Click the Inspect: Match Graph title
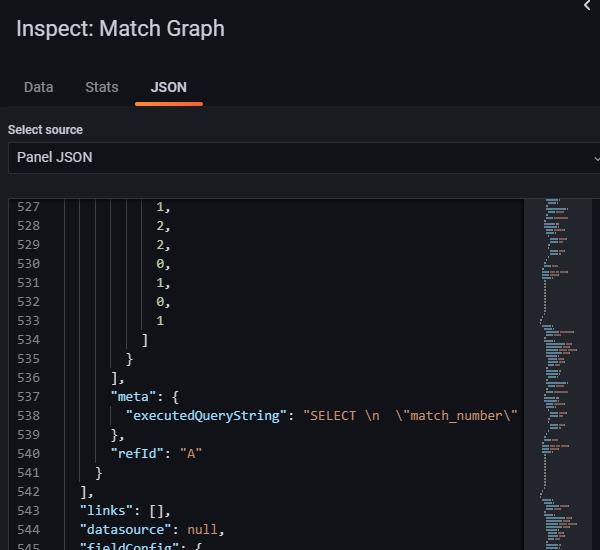 120,29
